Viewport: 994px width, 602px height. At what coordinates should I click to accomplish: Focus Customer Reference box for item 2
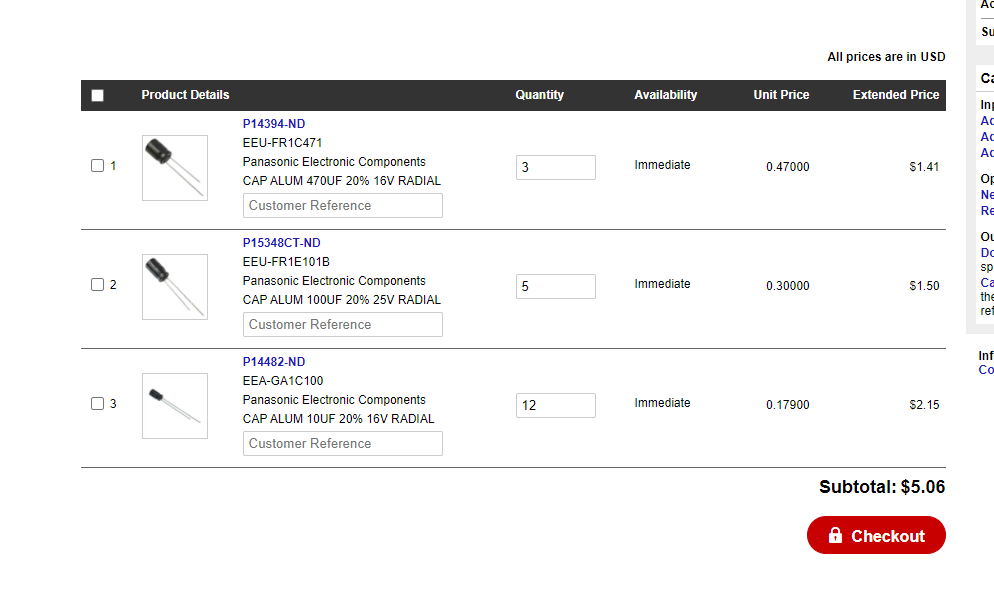pos(342,325)
